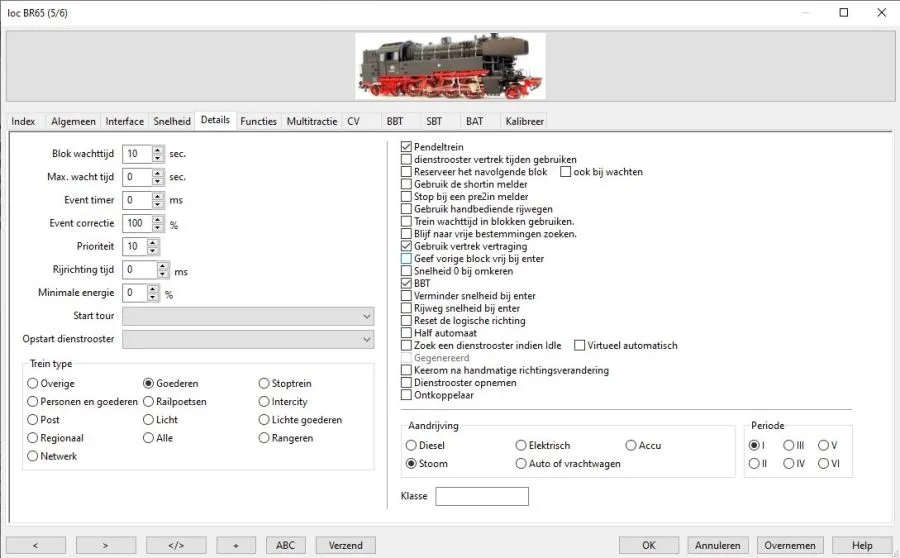Click the previous loc '<' button
The height and width of the screenshot is (558, 900).
tap(35, 545)
